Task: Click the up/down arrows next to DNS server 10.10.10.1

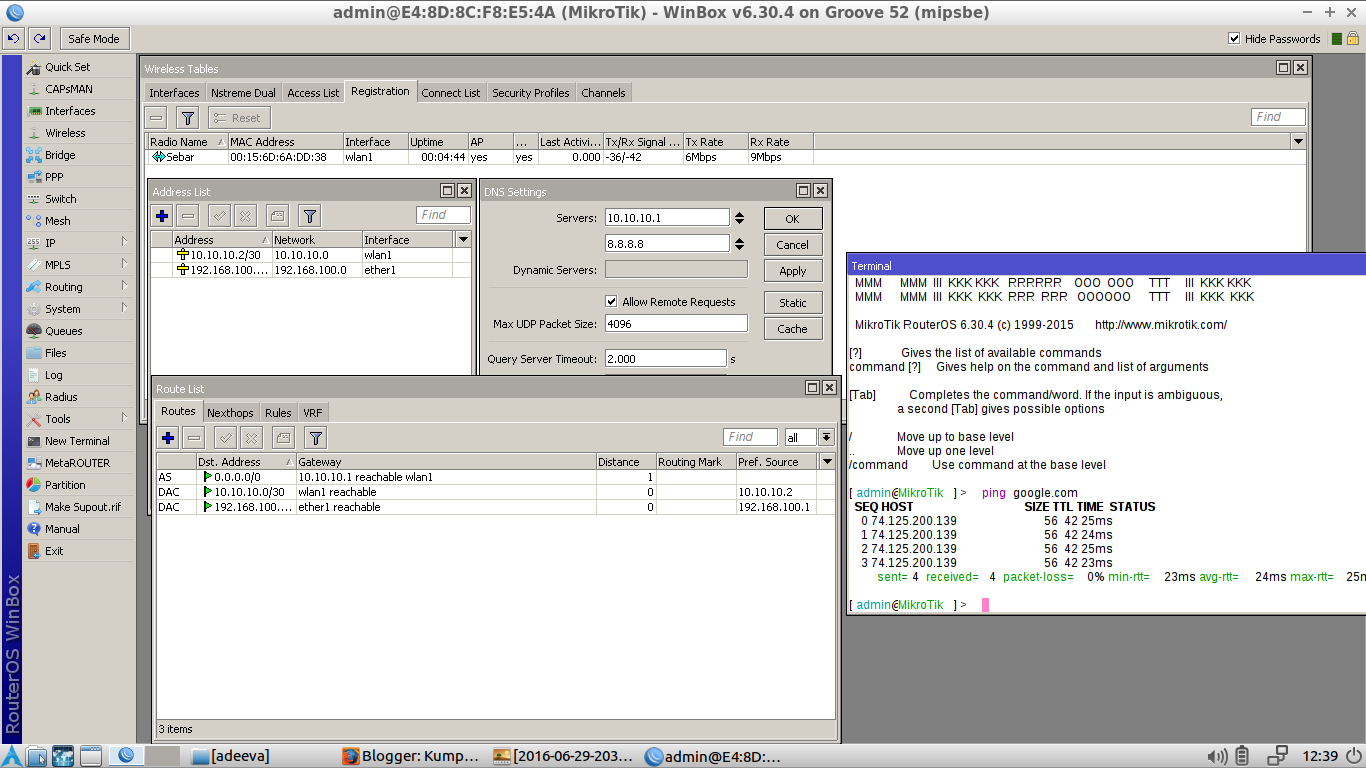Action: click(739, 217)
